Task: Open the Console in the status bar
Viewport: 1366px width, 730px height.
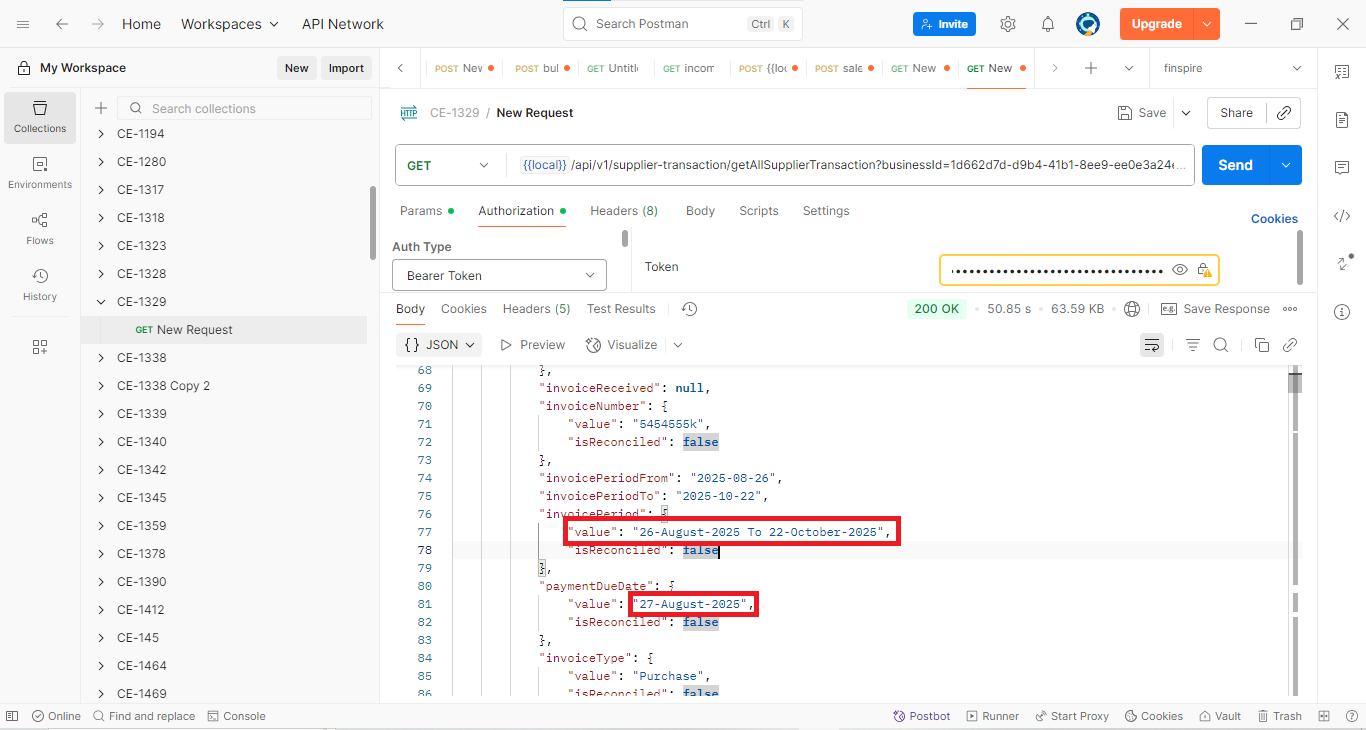Action: (x=236, y=716)
